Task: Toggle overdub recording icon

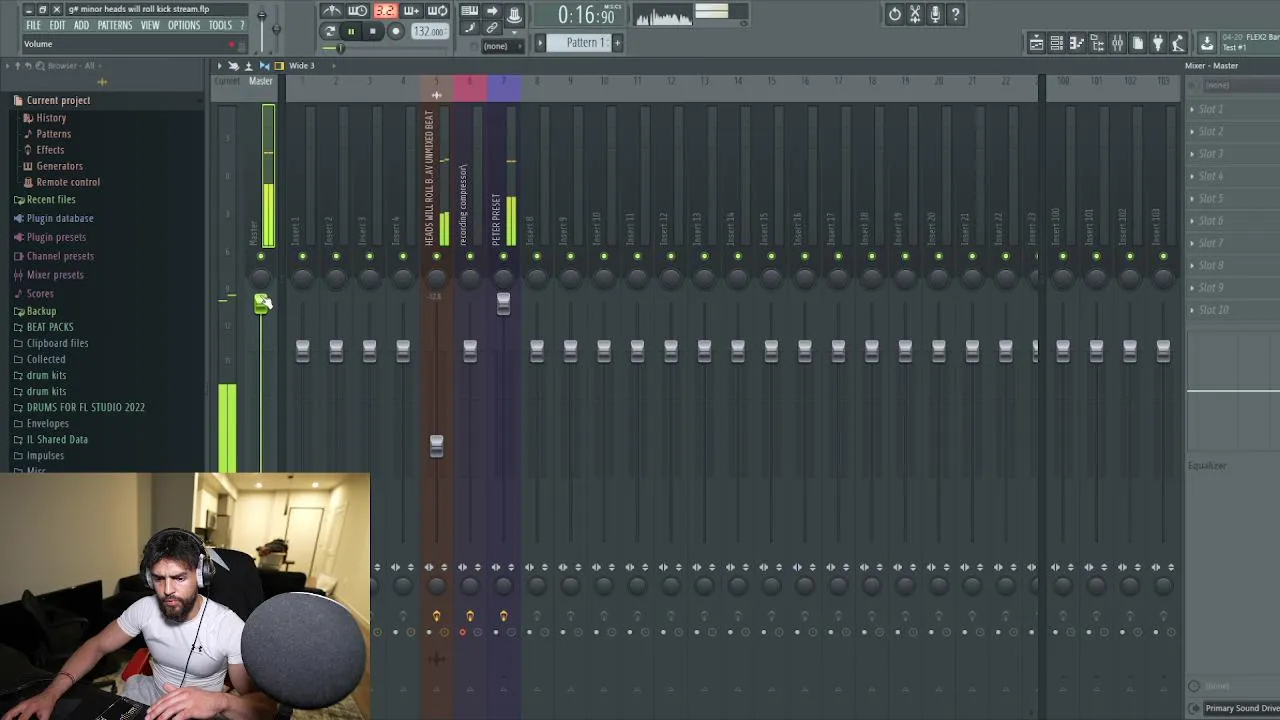Action: (411, 11)
